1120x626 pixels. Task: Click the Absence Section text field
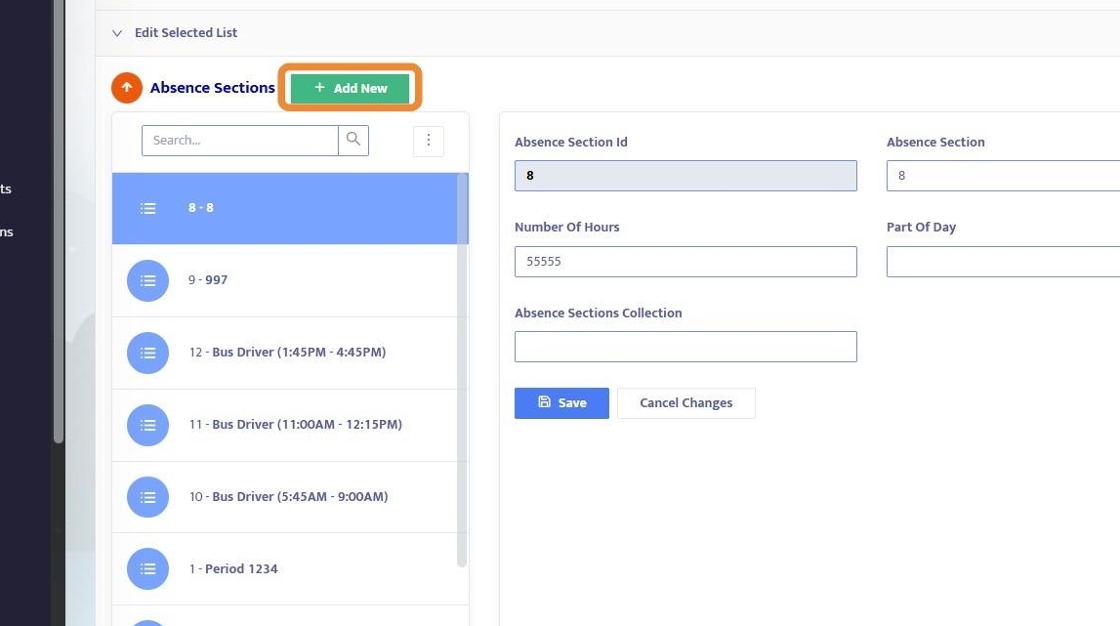[x=1003, y=176]
